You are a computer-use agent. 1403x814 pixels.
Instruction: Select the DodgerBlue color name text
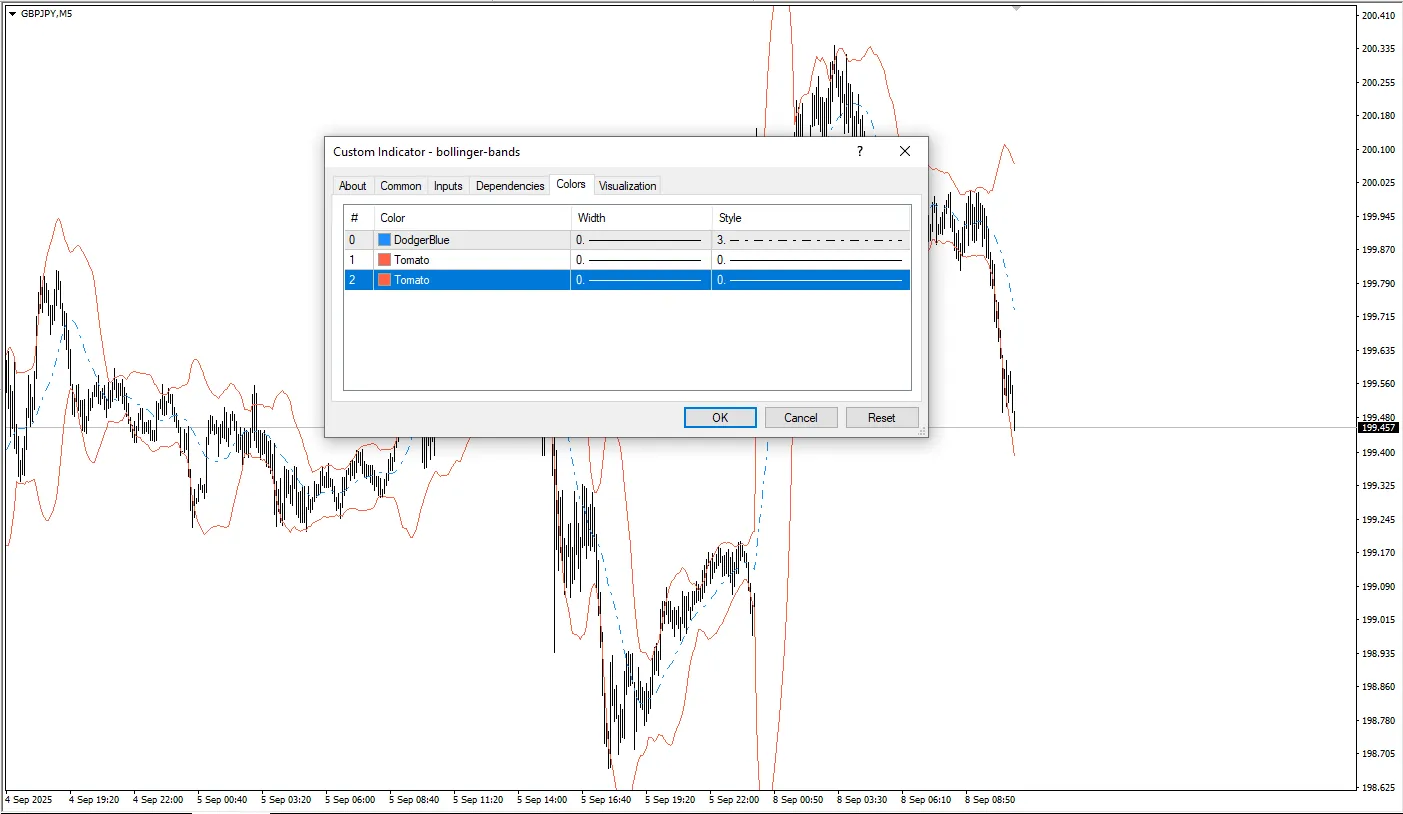[x=422, y=240]
